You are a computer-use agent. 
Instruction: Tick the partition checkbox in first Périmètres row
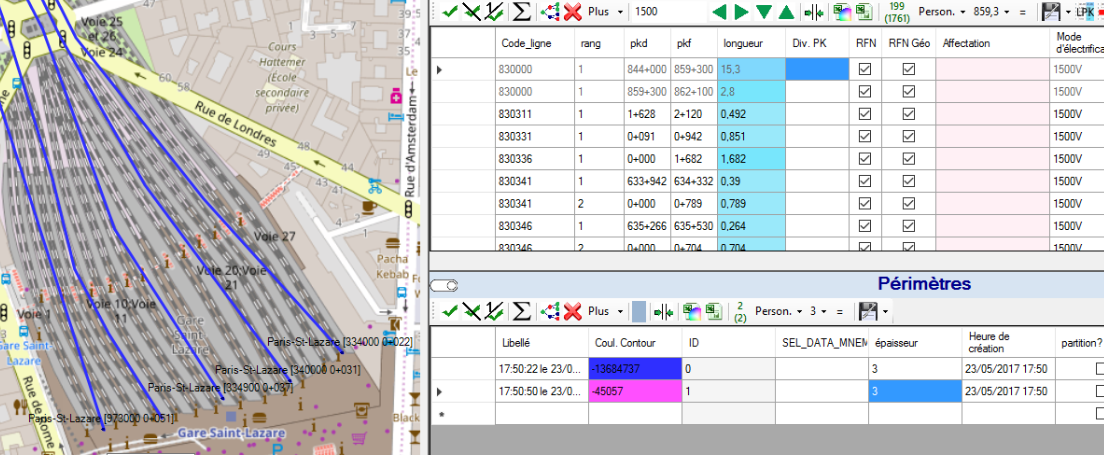click(1100, 369)
